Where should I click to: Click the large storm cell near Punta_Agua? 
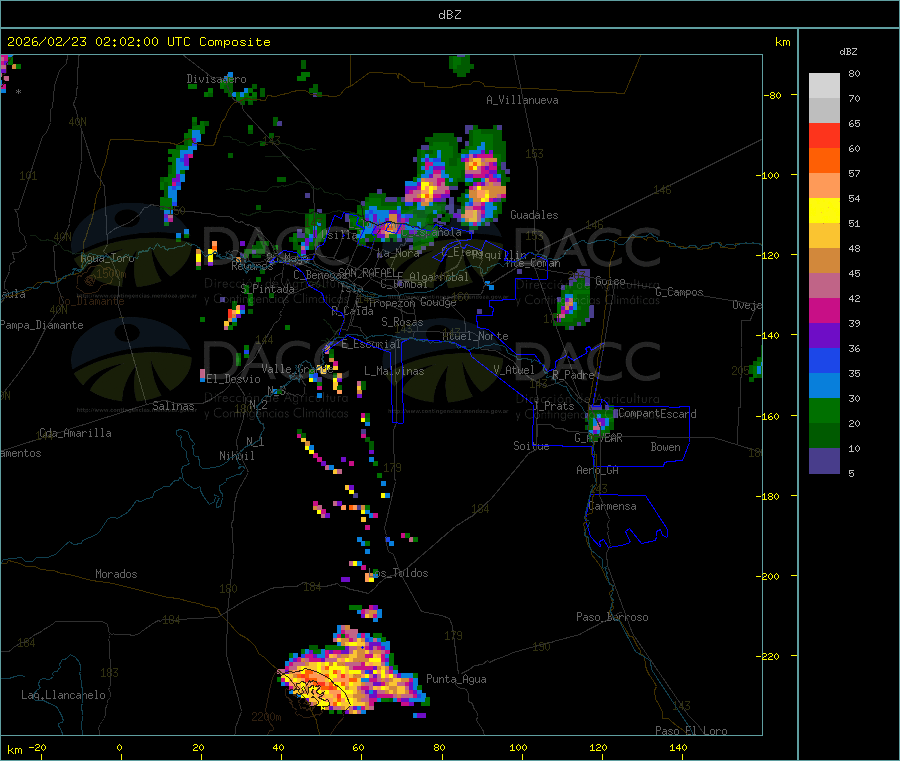coord(353,671)
